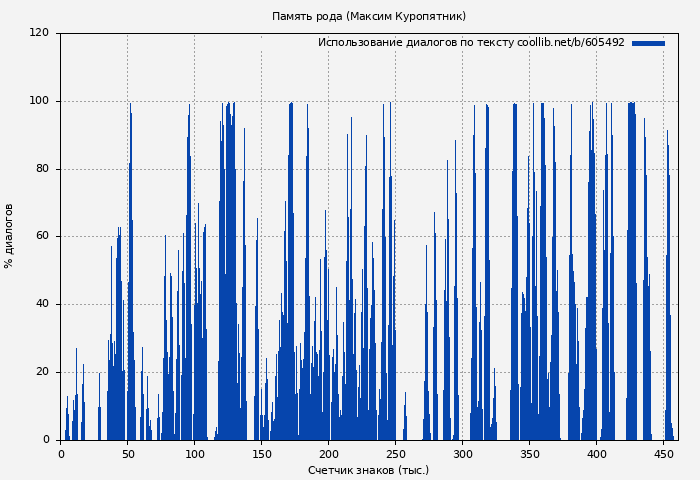Click the legend text mentioning coollib.net
The height and width of the screenshot is (480, 700).
(x=471, y=43)
